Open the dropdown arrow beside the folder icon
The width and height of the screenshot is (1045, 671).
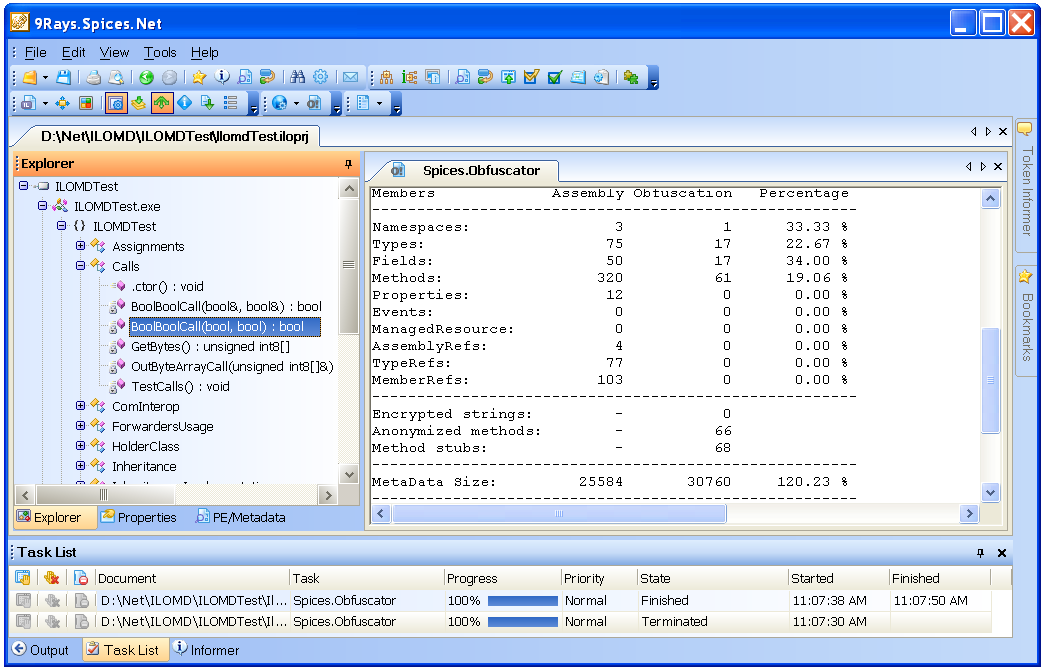pos(46,77)
